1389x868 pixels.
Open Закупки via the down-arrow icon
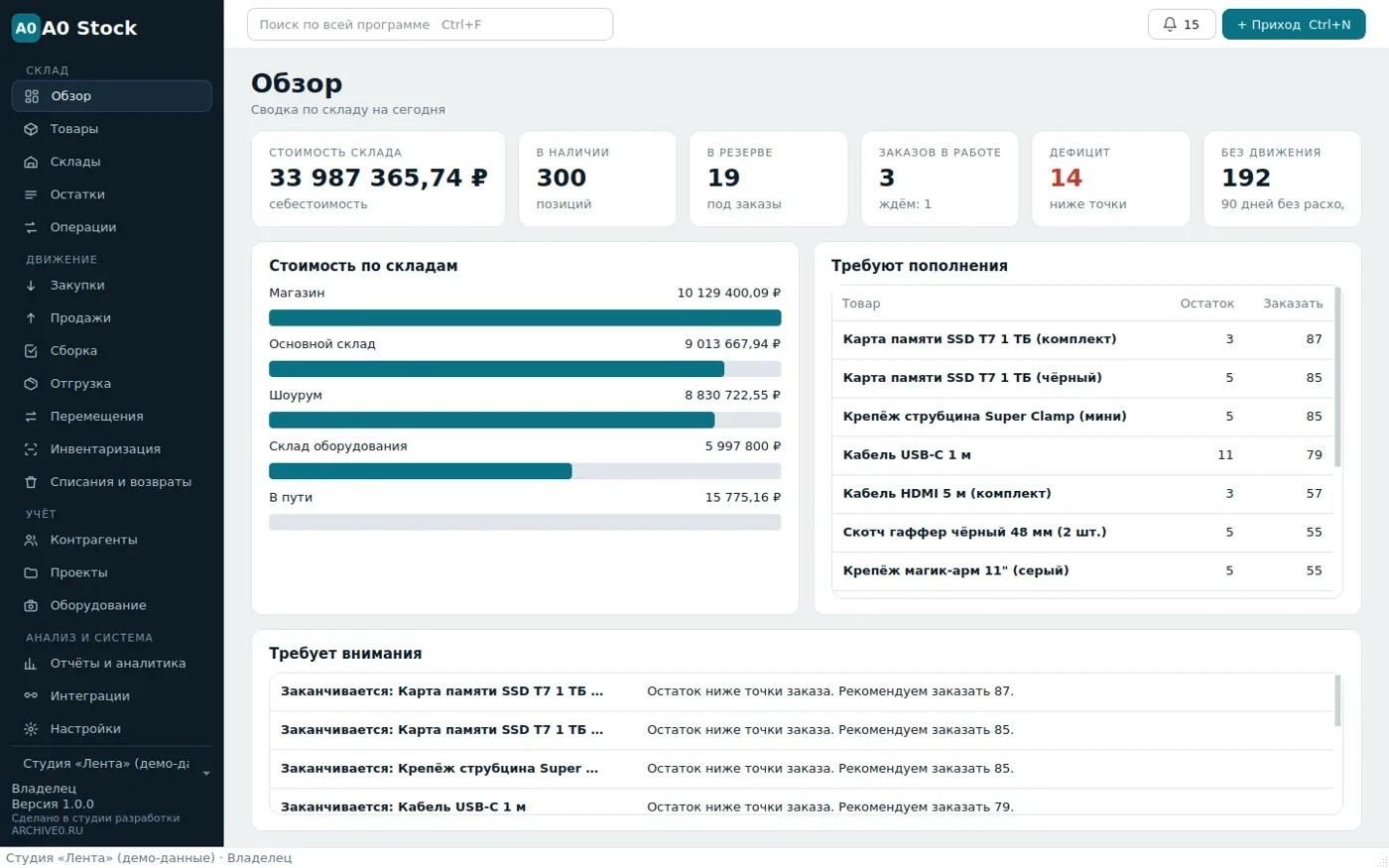[31, 285]
